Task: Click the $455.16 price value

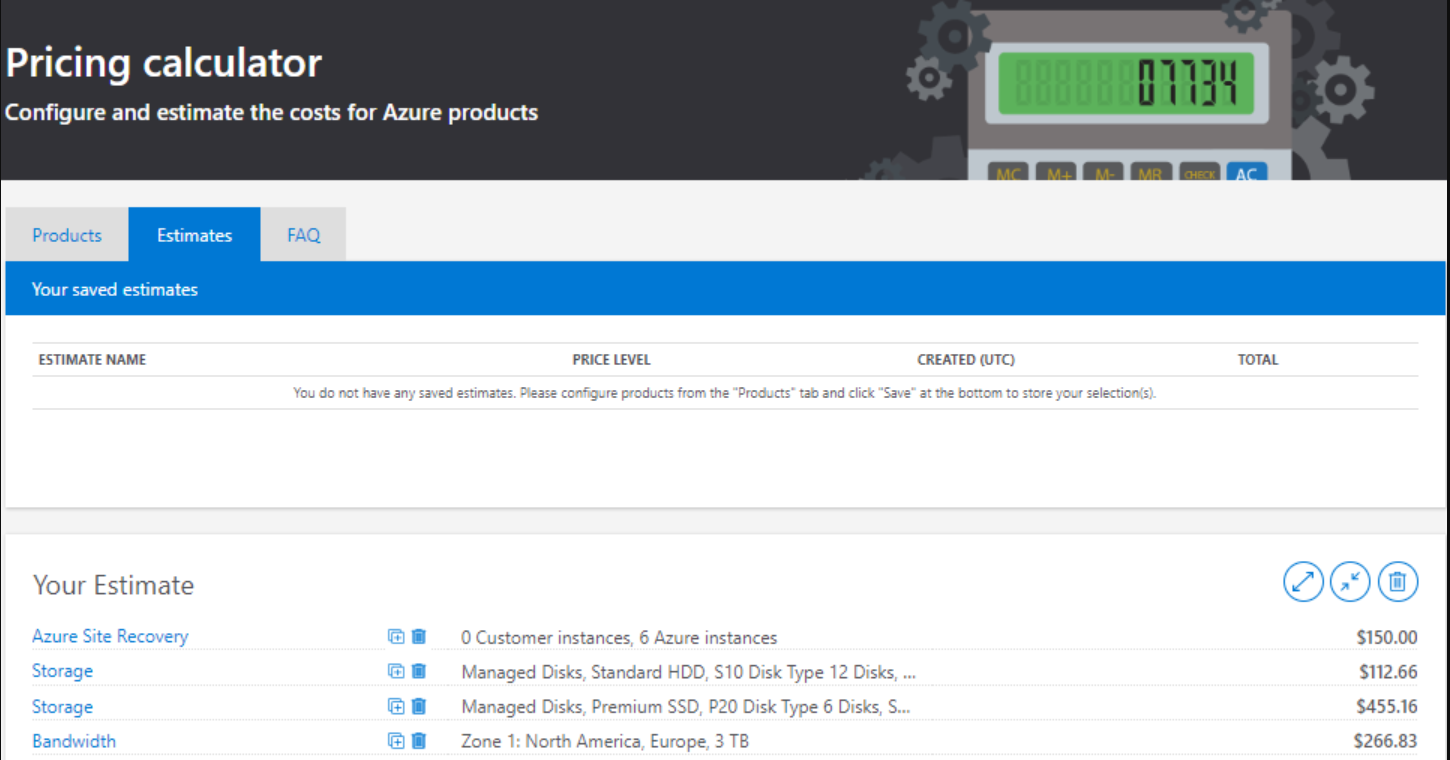Action: point(1387,707)
